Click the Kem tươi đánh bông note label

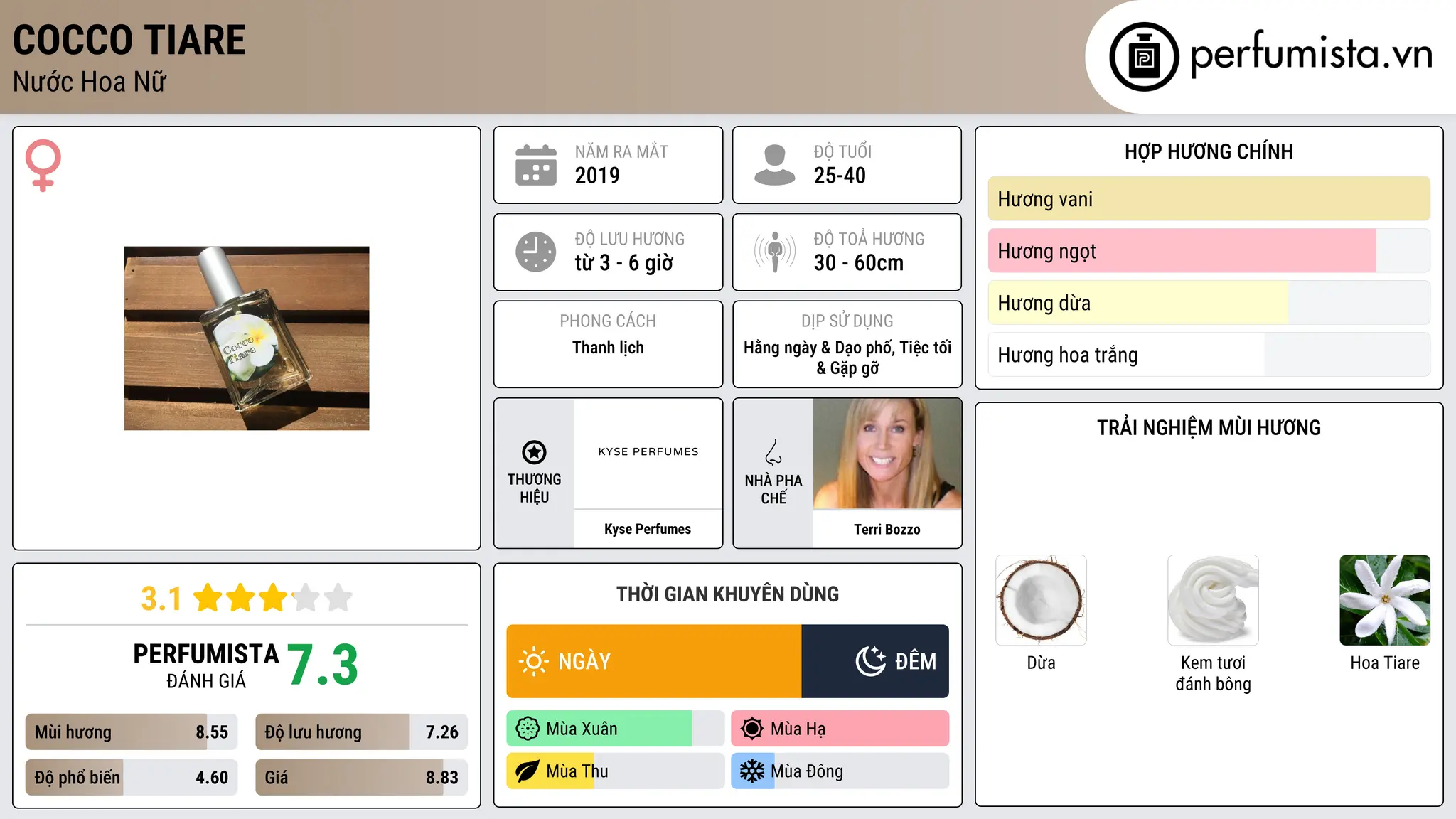click(1213, 673)
